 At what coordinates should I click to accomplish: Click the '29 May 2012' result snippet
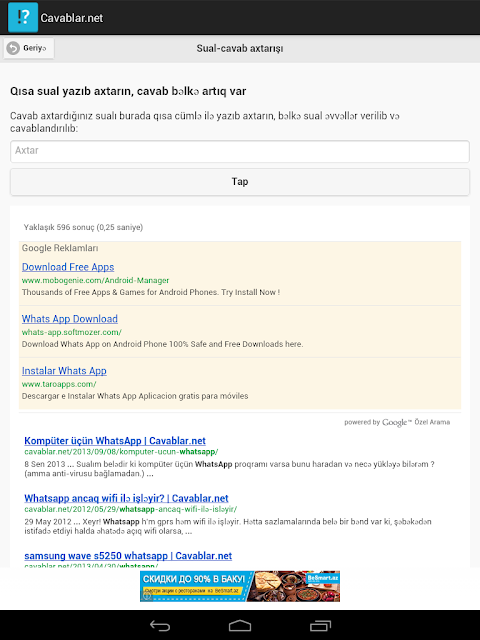pos(228,527)
